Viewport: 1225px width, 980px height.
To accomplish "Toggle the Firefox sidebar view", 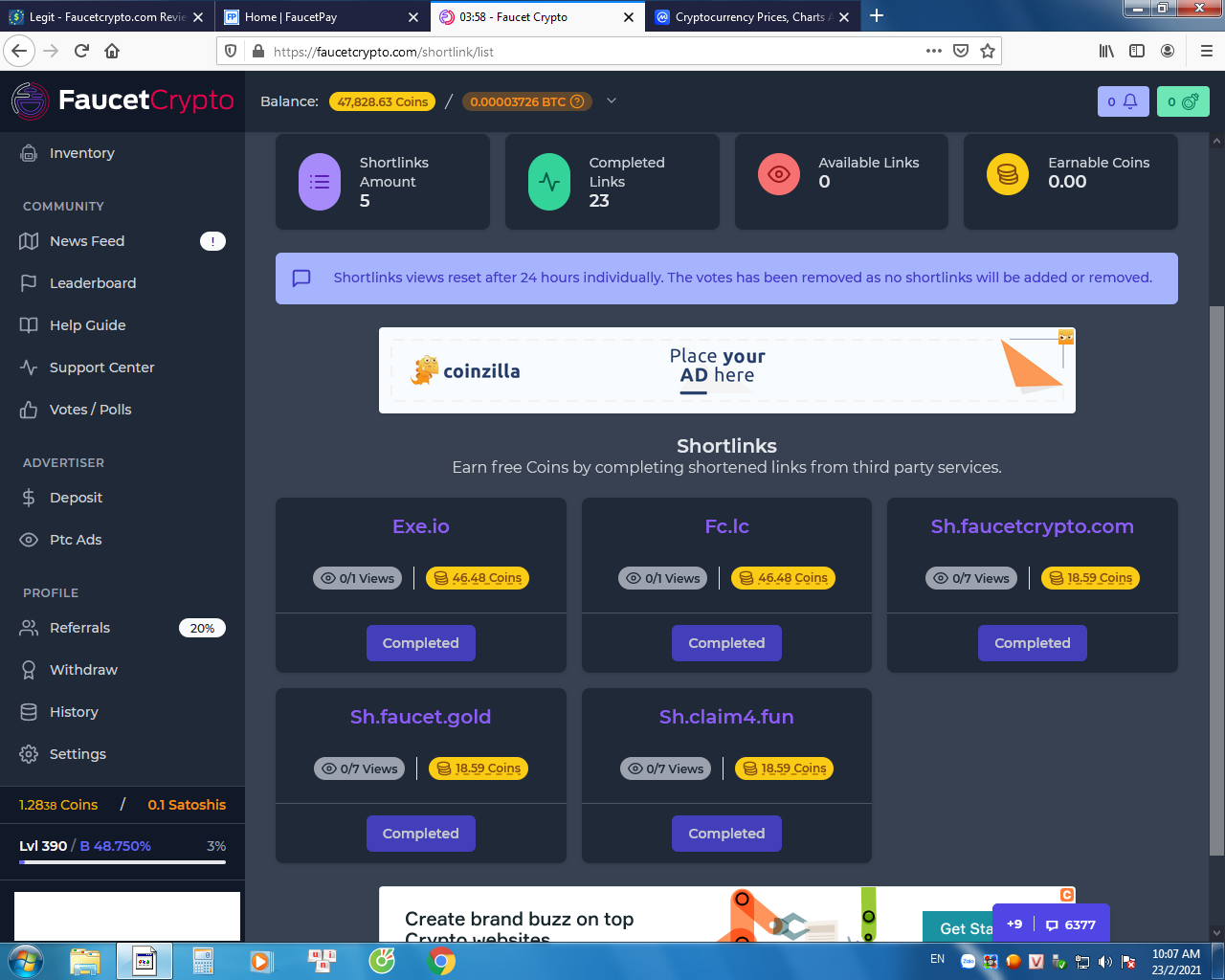I will click(x=1137, y=51).
